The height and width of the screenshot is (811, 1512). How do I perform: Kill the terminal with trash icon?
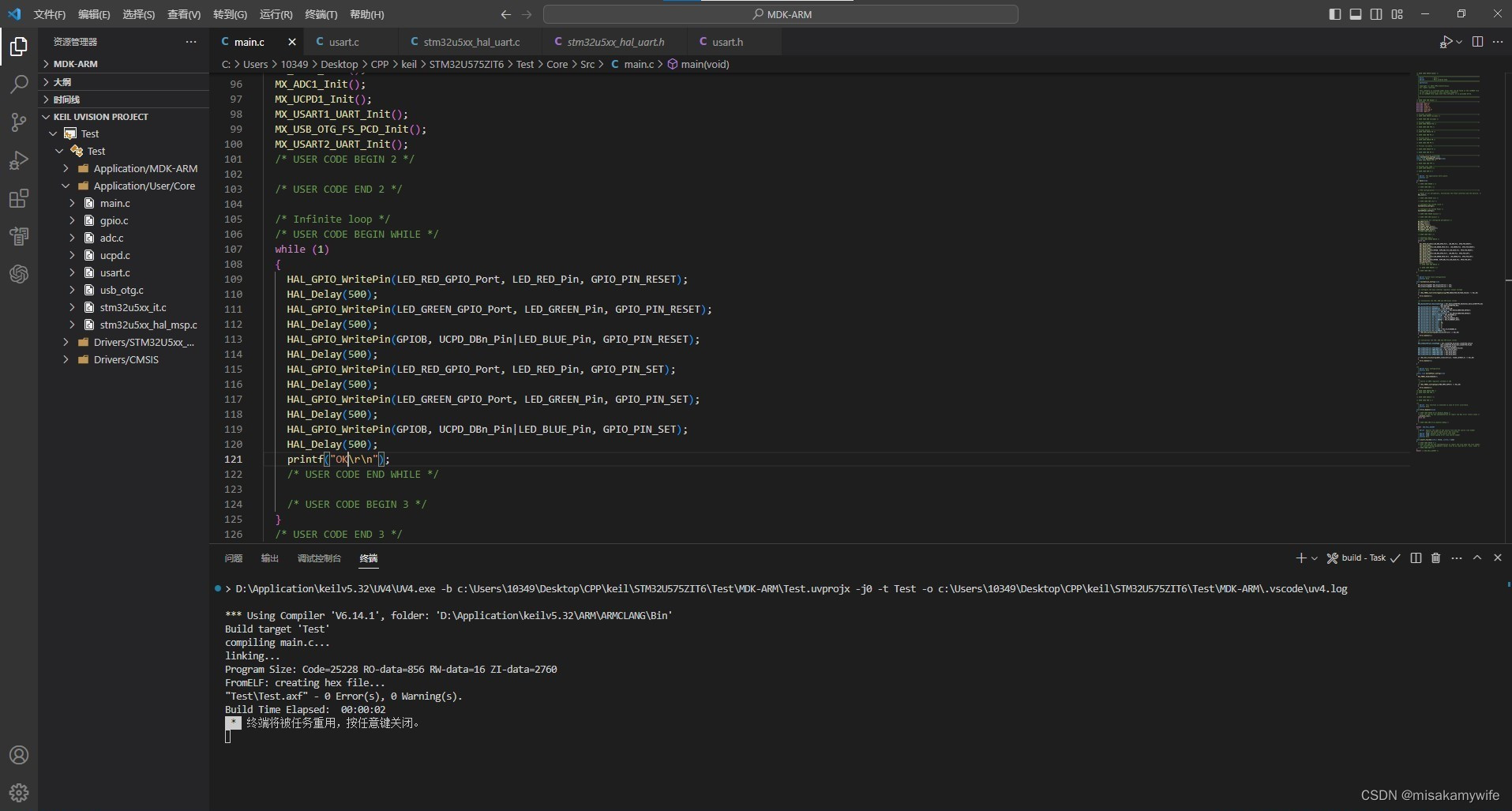tap(1436, 558)
